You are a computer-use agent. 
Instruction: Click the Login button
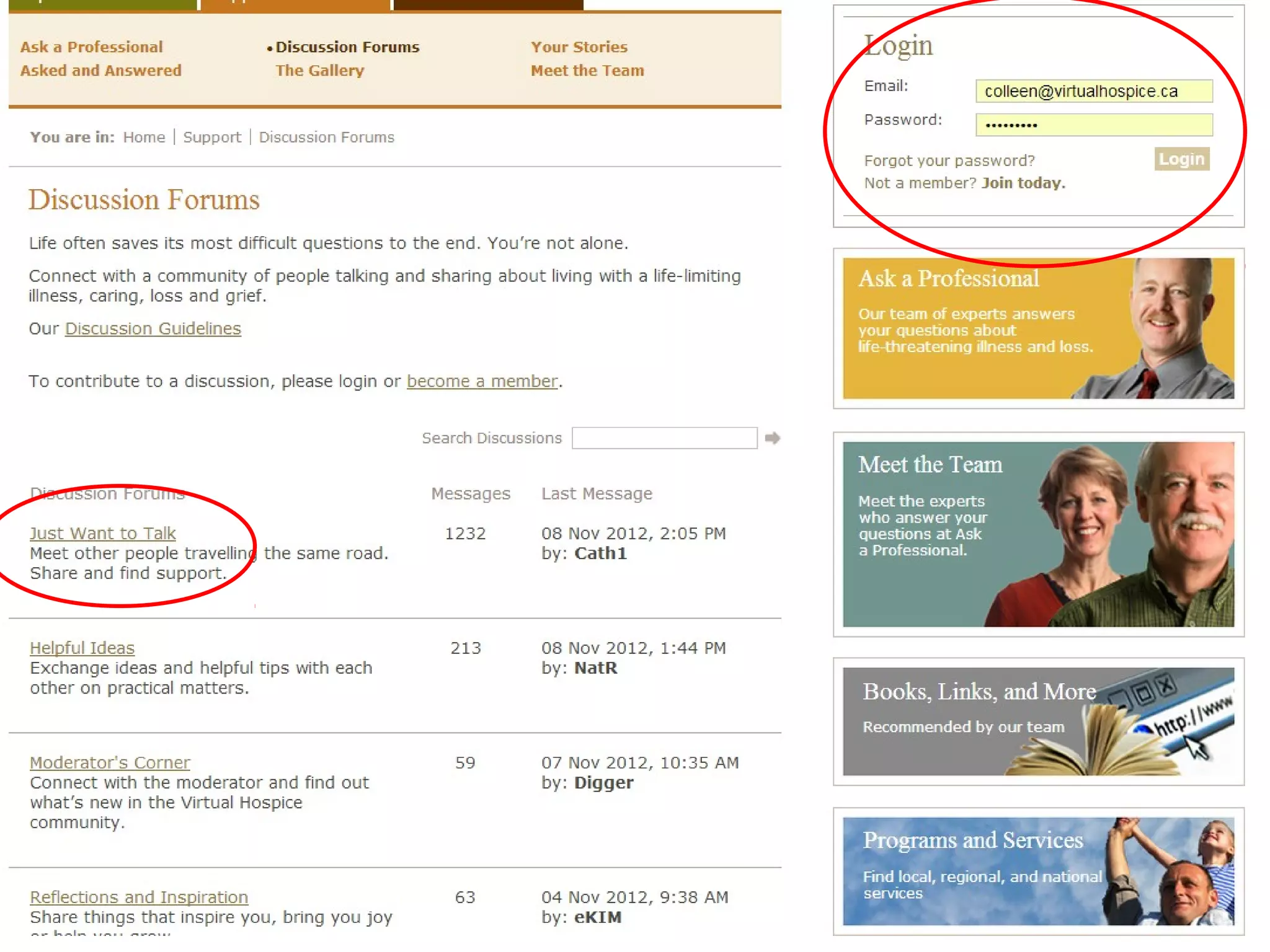coord(1181,159)
